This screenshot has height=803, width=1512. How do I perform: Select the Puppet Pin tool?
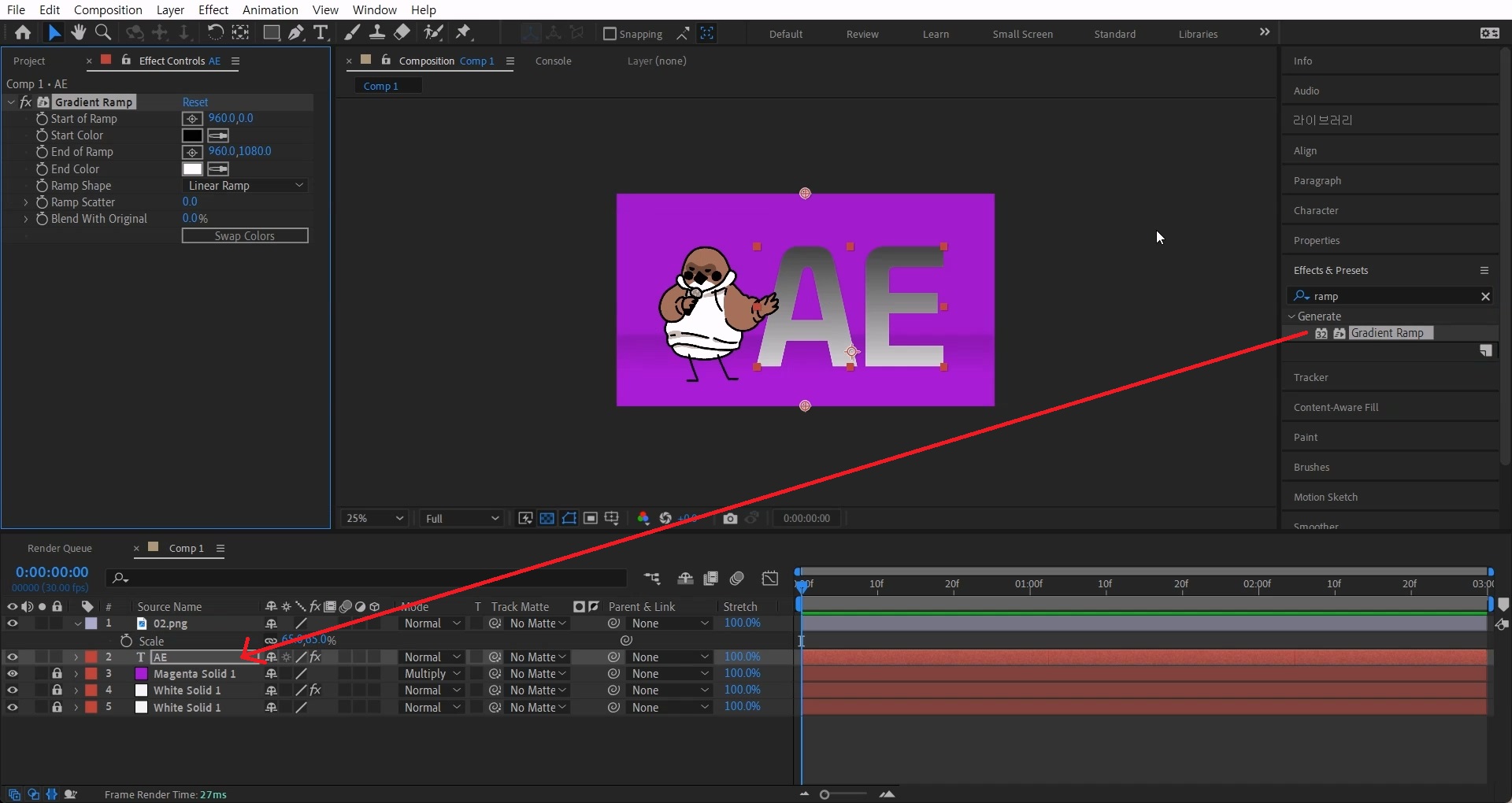pyautogui.click(x=464, y=33)
